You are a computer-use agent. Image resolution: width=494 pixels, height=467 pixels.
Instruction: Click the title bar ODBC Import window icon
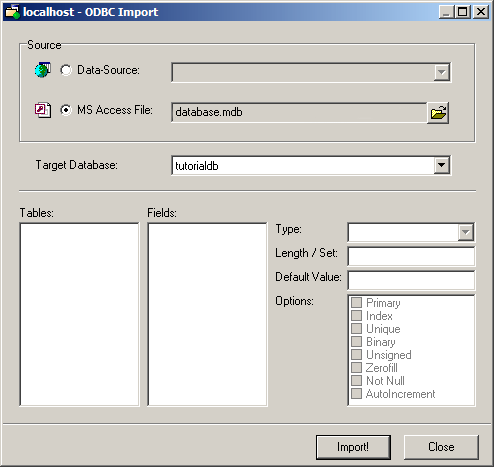point(13,12)
